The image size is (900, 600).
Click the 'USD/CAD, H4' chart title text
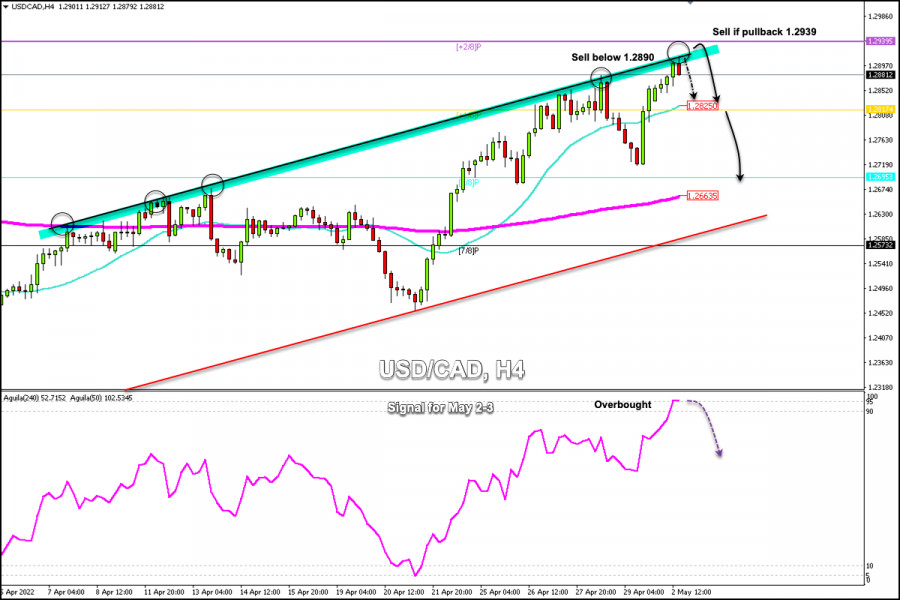pos(452,370)
